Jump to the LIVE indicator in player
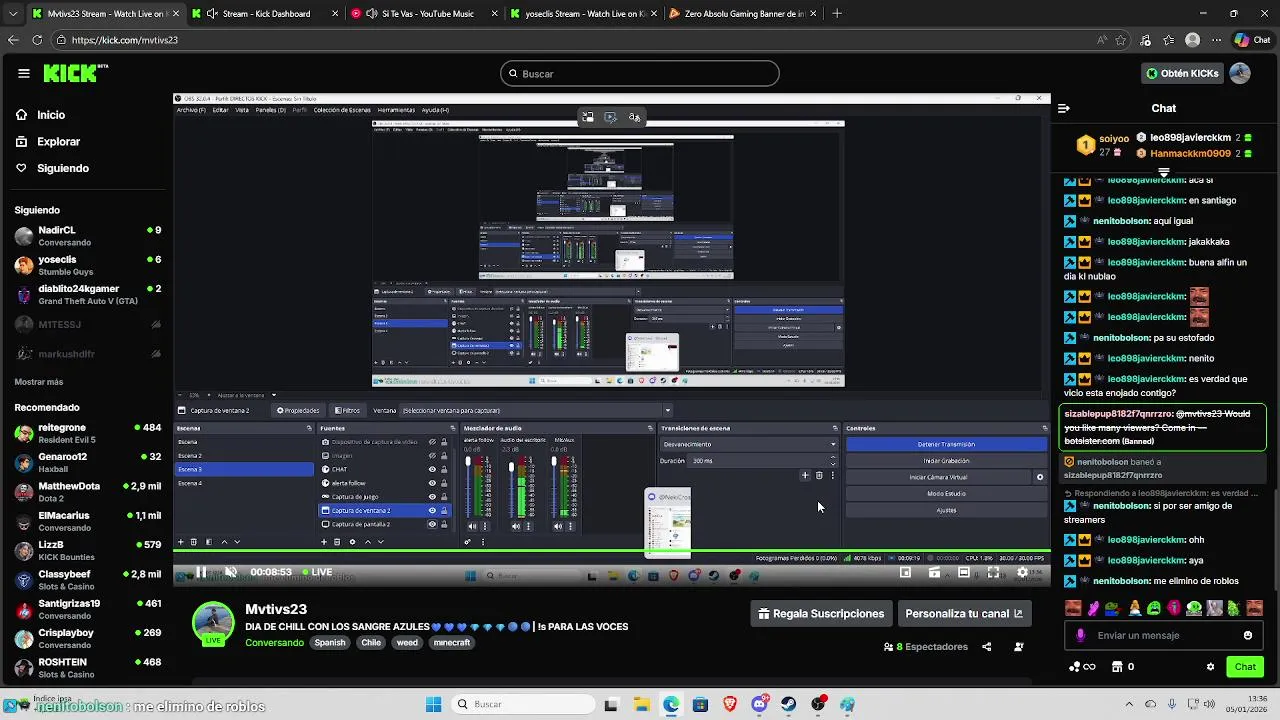Screen dimensions: 1280x720 click(317, 572)
